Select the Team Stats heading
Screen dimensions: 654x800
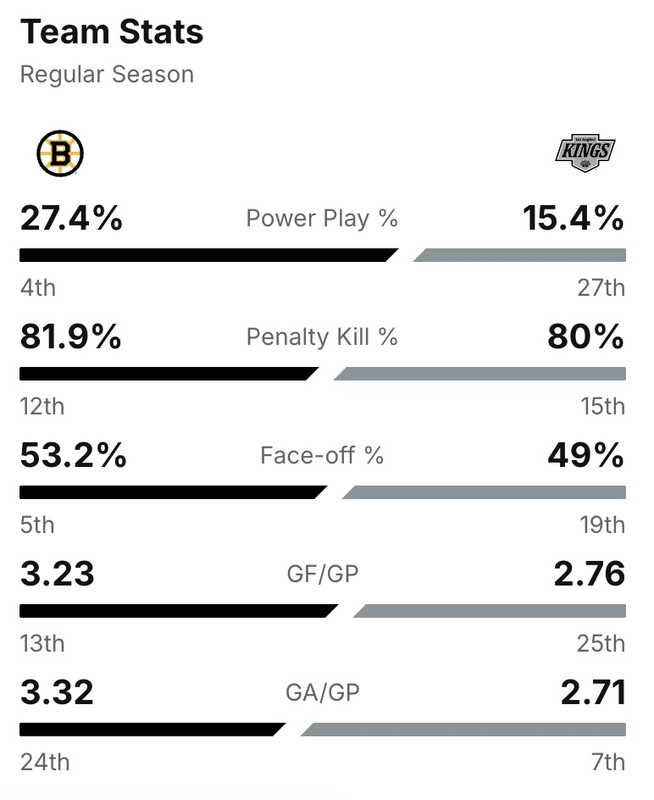(x=112, y=32)
